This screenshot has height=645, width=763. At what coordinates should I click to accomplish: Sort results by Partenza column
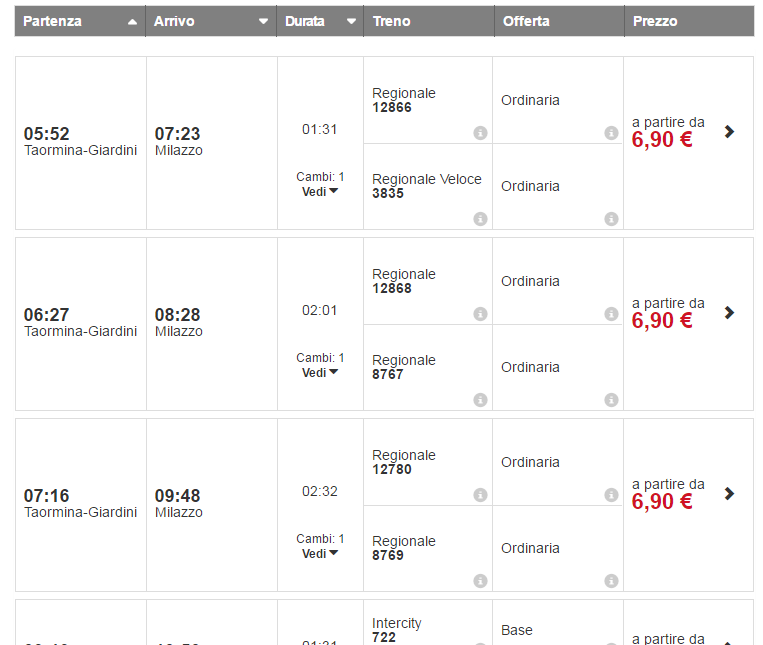[x=80, y=21]
